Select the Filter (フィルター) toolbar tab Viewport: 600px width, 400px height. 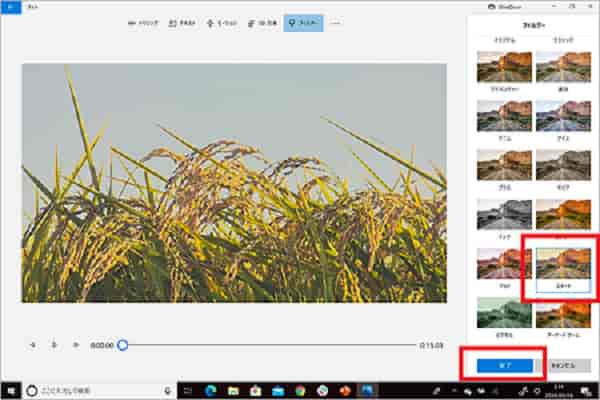coord(303,22)
